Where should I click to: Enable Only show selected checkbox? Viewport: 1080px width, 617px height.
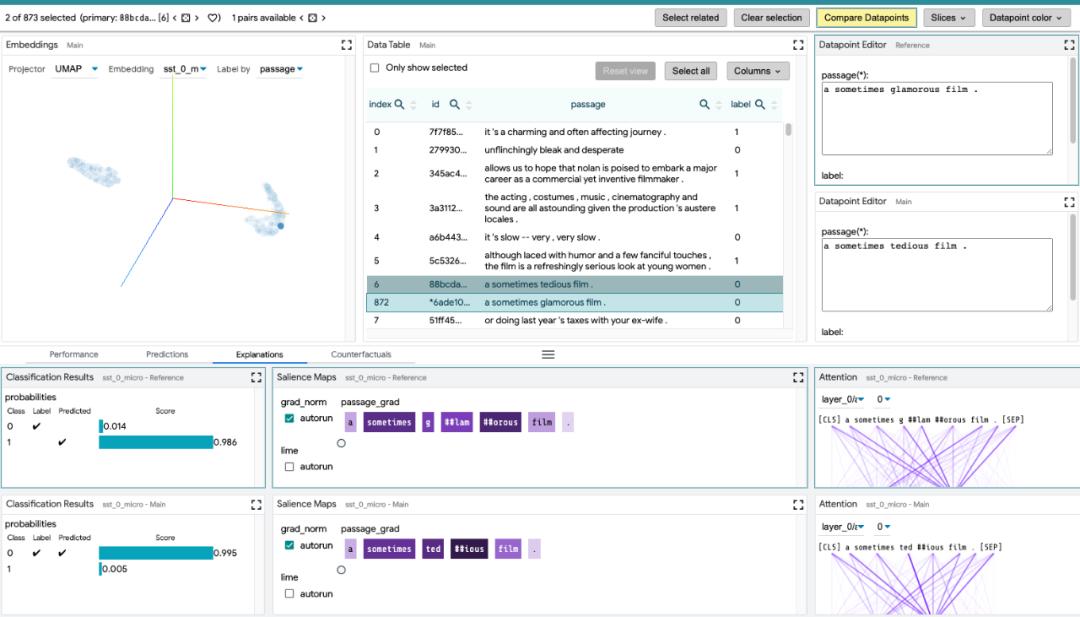click(375, 67)
